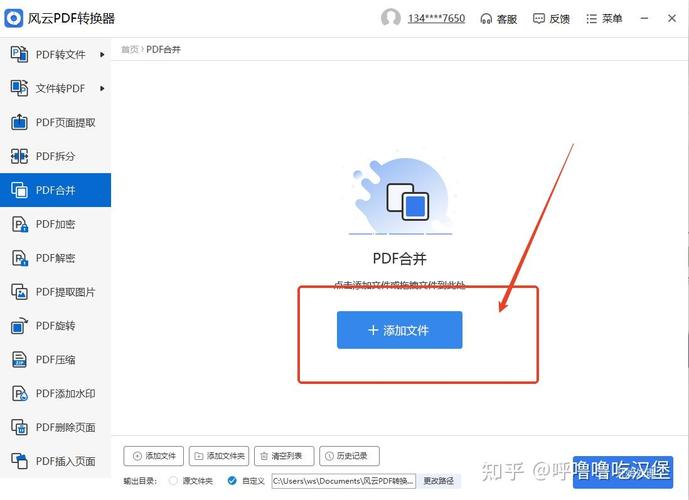Click the blue 添加文件 button
The width and height of the screenshot is (689, 500).
[399, 330]
